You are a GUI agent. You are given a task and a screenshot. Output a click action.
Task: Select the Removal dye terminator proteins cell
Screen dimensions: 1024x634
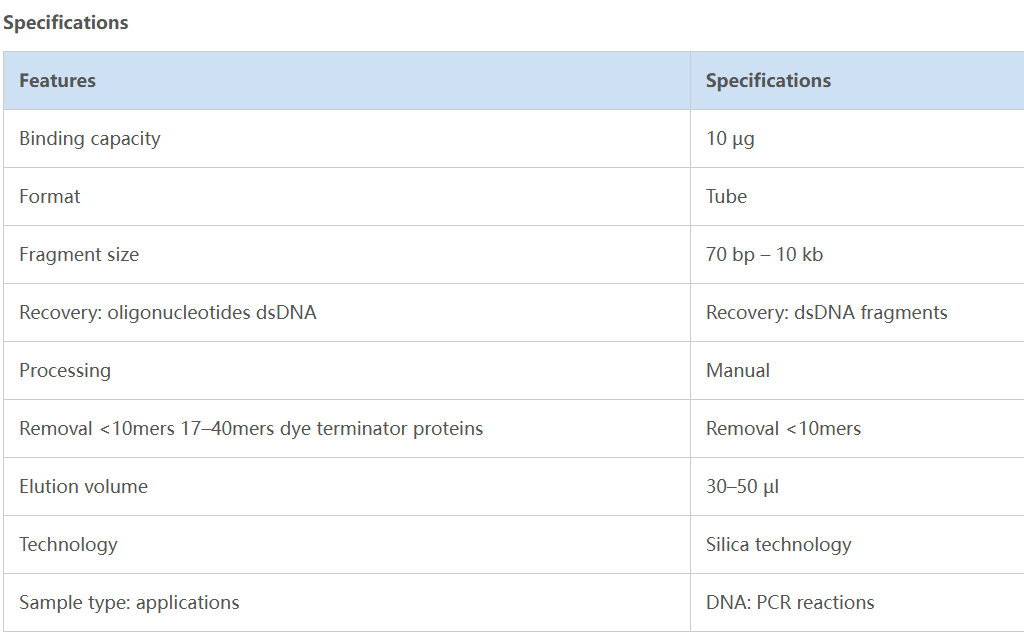[251, 429]
